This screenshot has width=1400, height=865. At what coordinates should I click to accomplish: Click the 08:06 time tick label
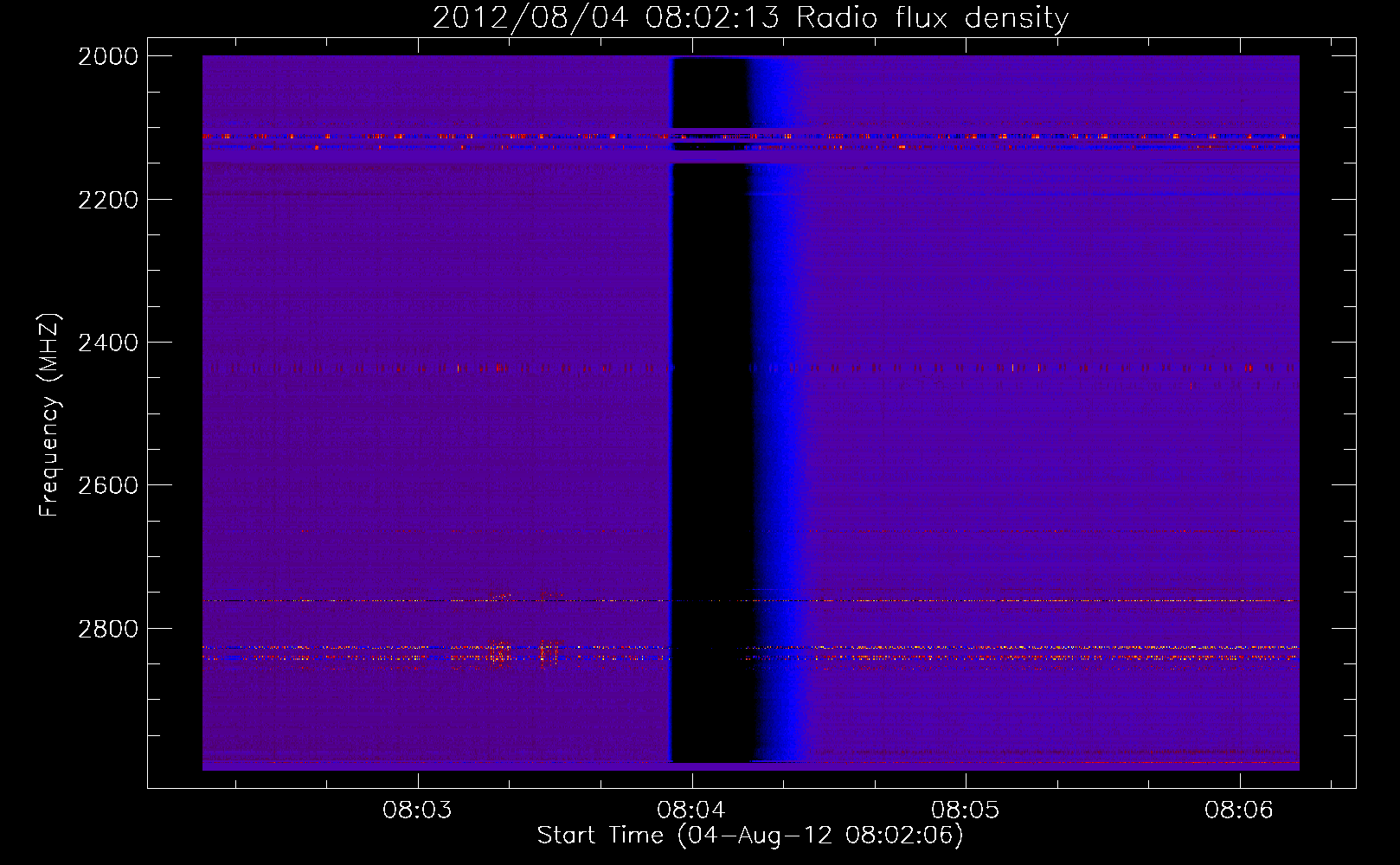coord(1239,810)
